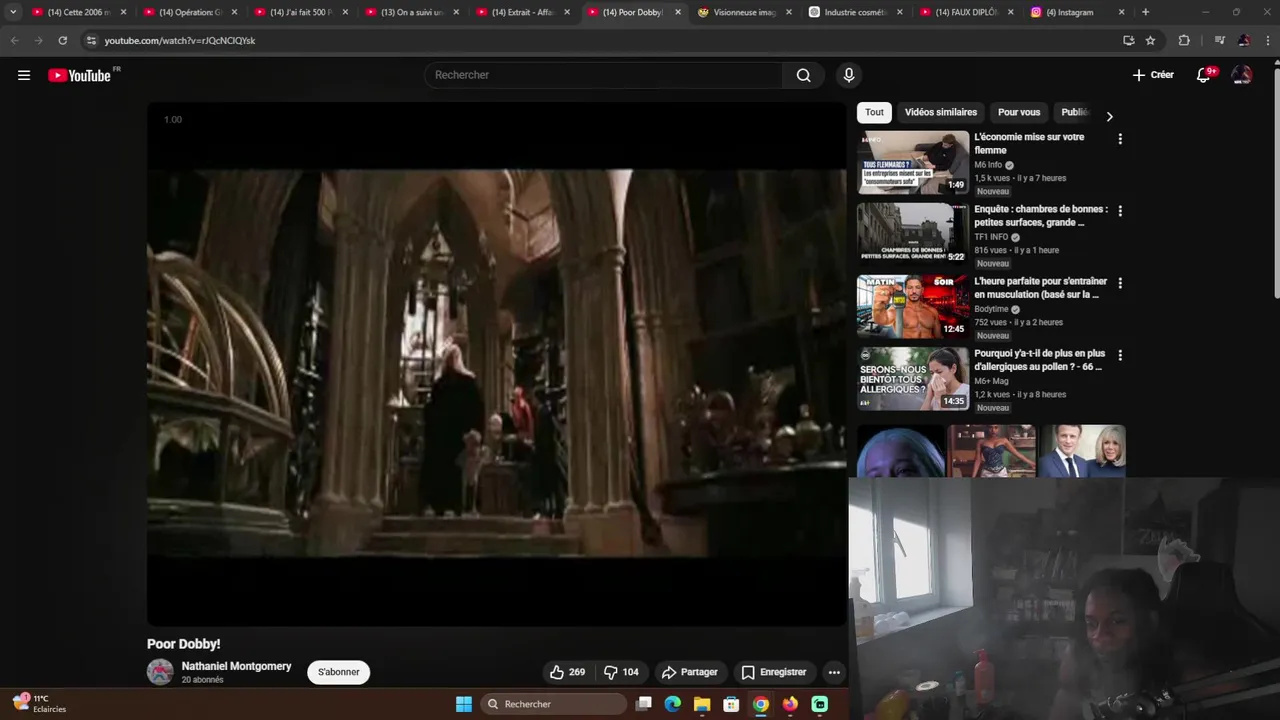
Task: Open options for chambres de bonnes video
Action: [1120, 211]
